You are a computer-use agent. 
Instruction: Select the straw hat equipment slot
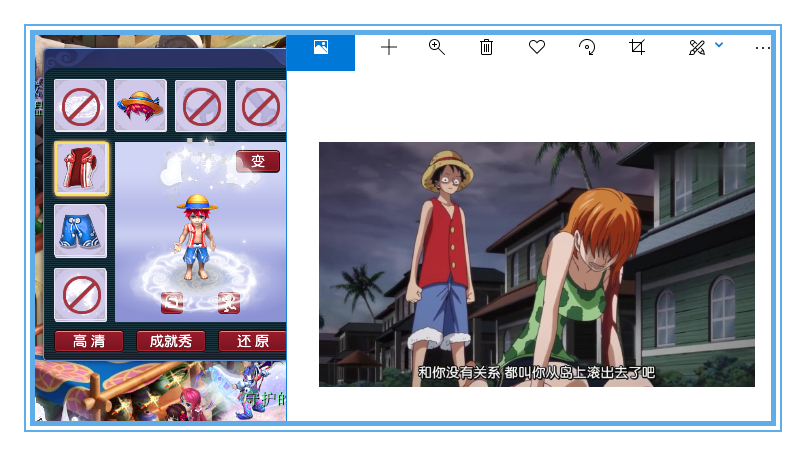(x=140, y=105)
